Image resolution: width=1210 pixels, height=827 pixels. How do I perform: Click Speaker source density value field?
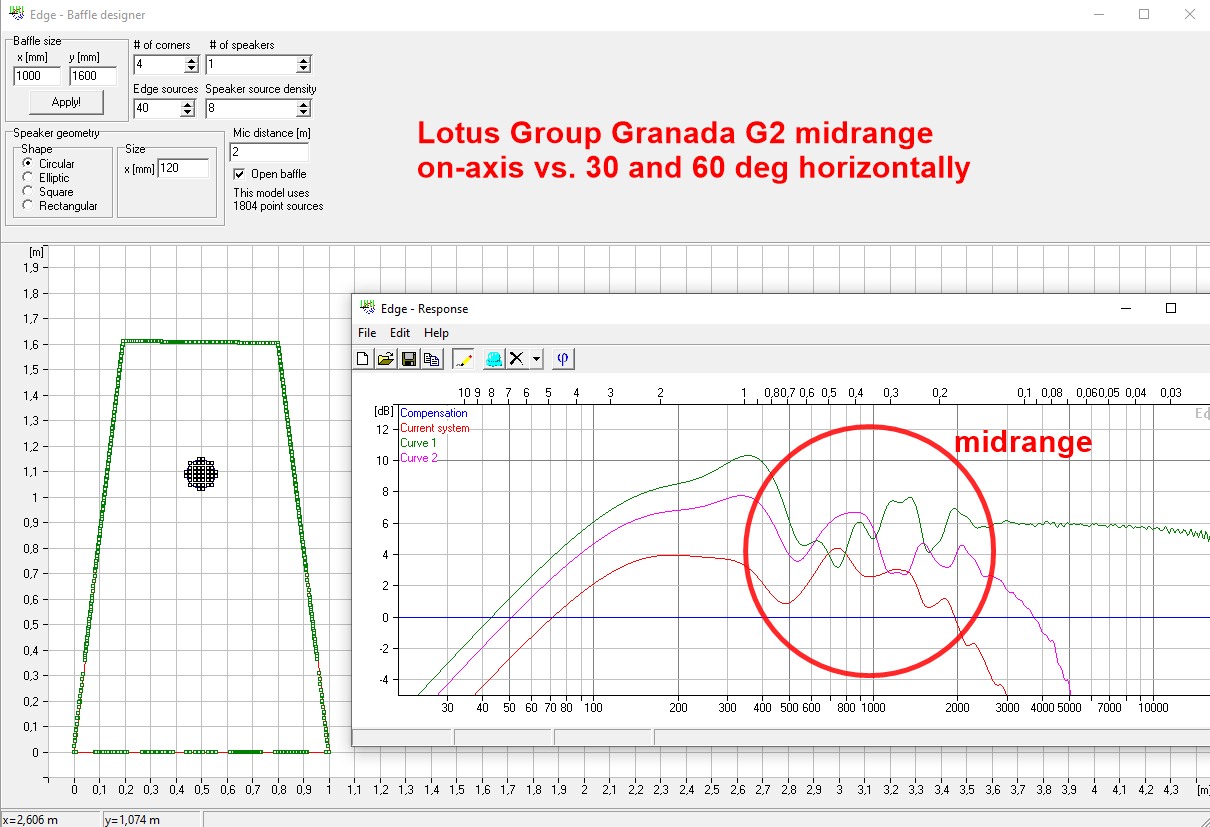tap(251, 109)
